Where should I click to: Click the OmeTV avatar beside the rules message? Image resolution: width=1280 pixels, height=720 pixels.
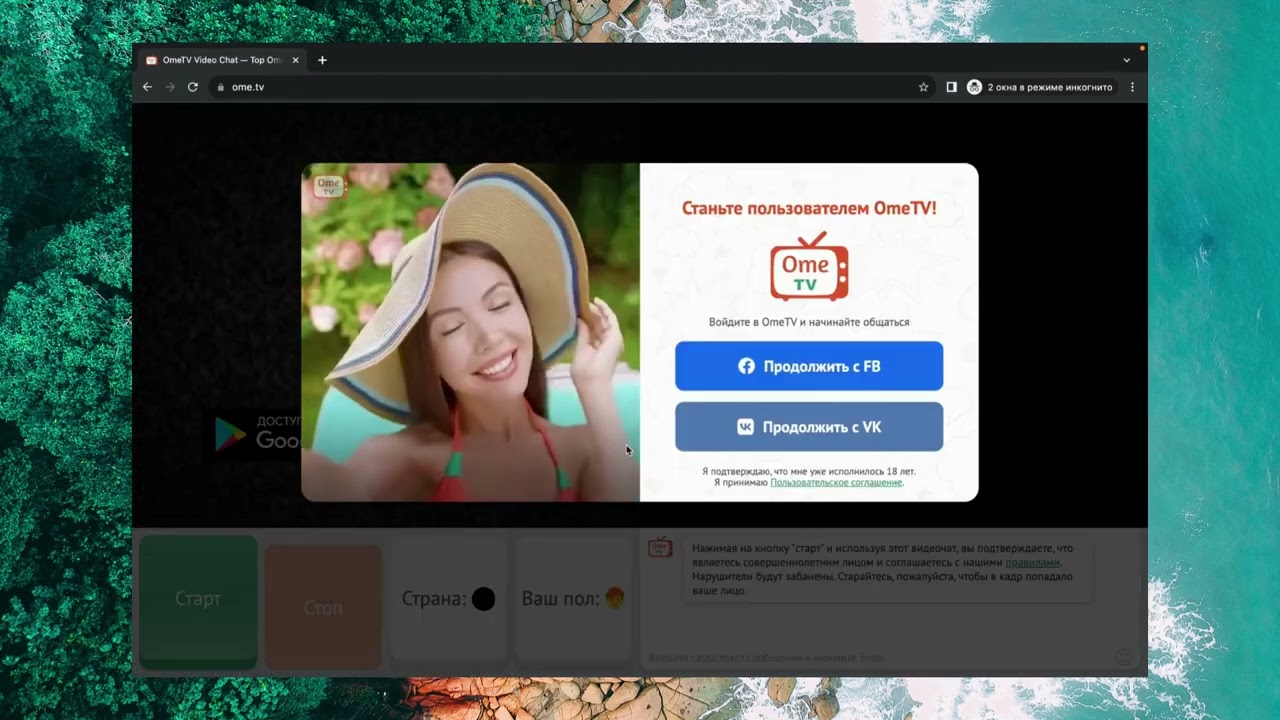pyautogui.click(x=660, y=547)
